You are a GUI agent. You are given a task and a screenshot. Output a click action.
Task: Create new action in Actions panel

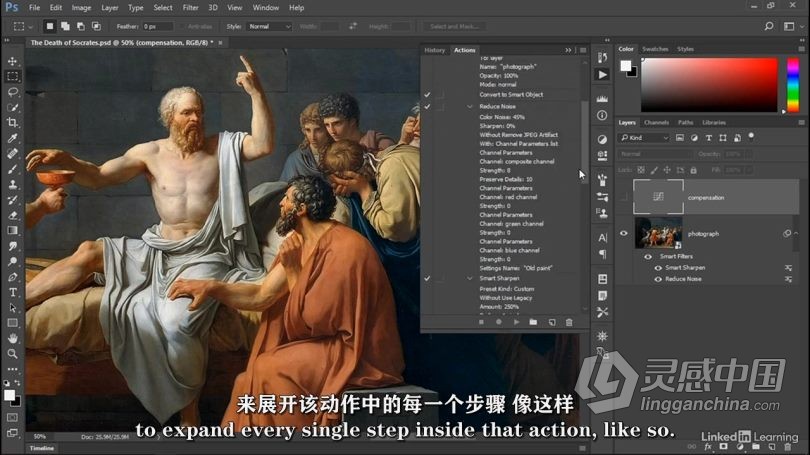pos(552,322)
